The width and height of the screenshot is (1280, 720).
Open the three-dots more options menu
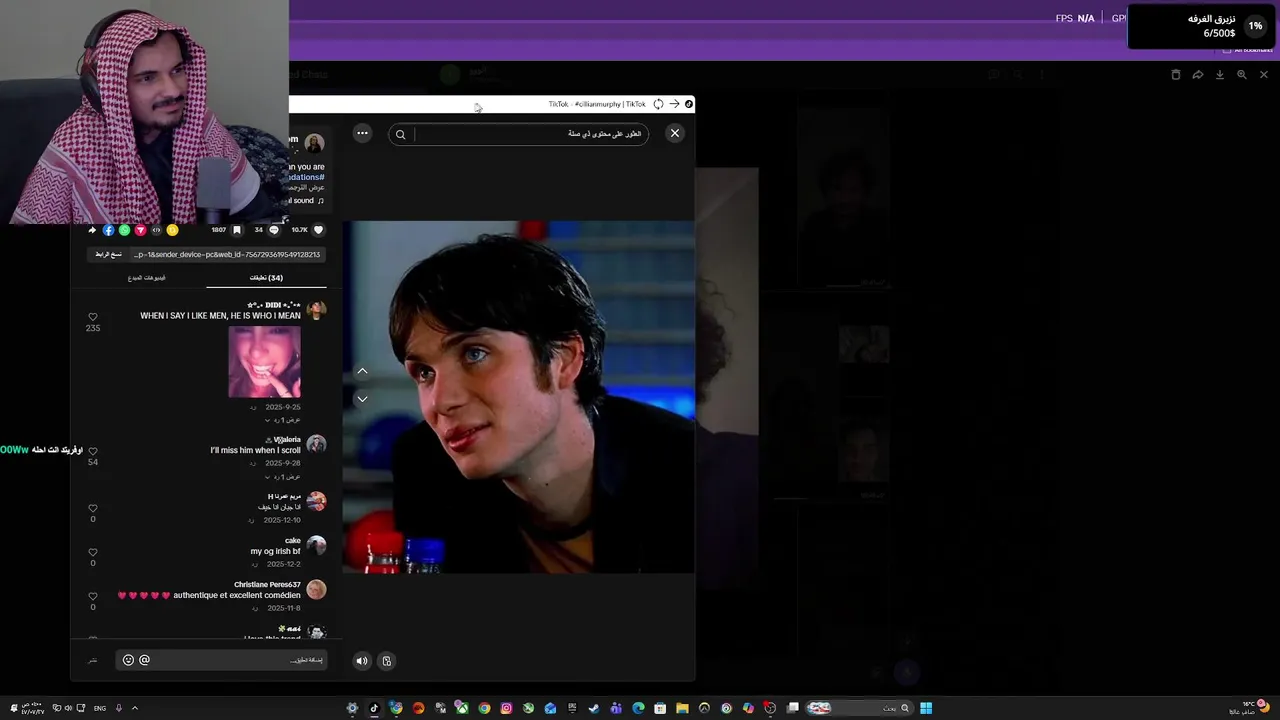(x=362, y=133)
